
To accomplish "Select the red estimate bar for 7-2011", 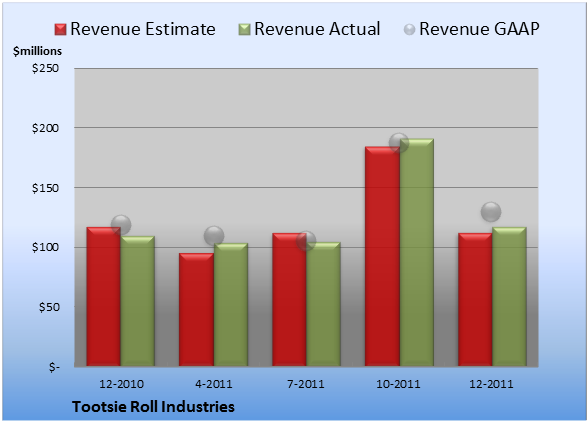I will (x=289, y=300).
